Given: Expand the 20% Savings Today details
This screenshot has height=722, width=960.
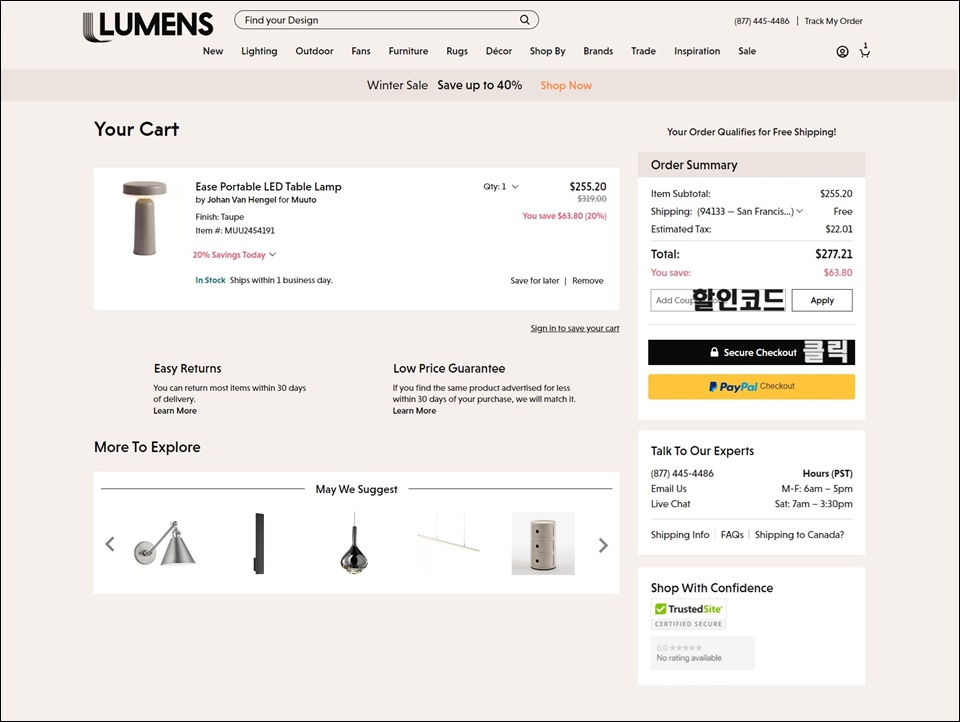Looking at the screenshot, I should [234, 255].
